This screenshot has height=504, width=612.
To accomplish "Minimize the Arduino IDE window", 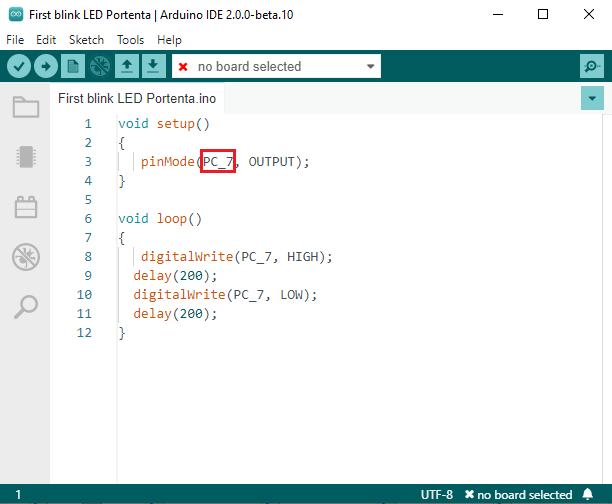I will tap(498, 14).
